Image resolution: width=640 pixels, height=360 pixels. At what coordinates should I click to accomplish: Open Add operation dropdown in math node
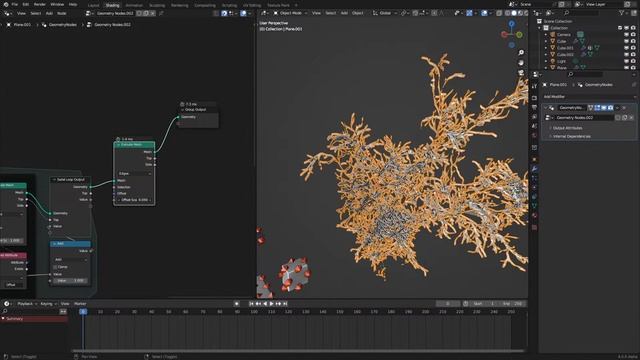tap(70, 260)
